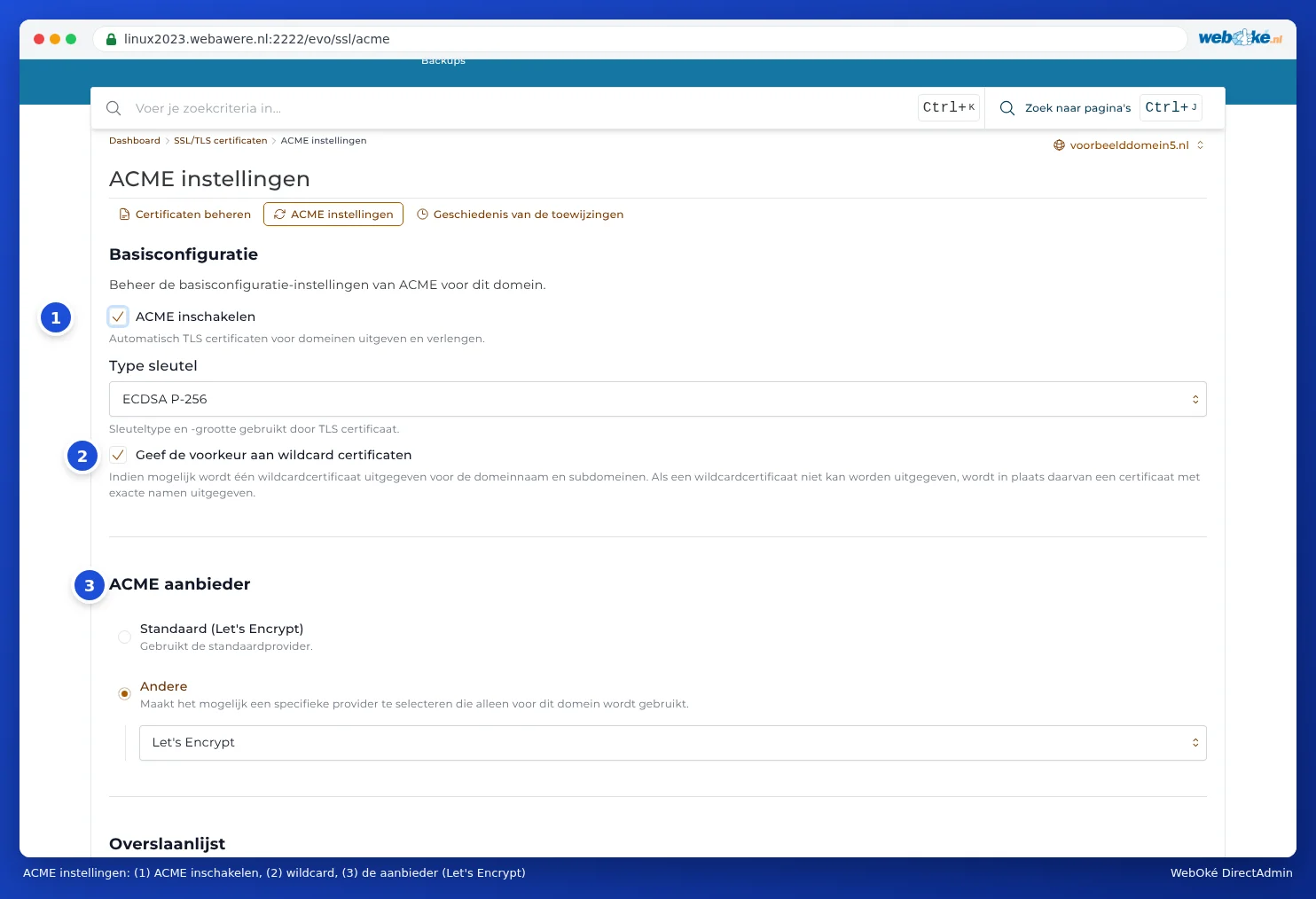
Task: Click the Automatisch TLS certificaten description text
Action: 297,339
